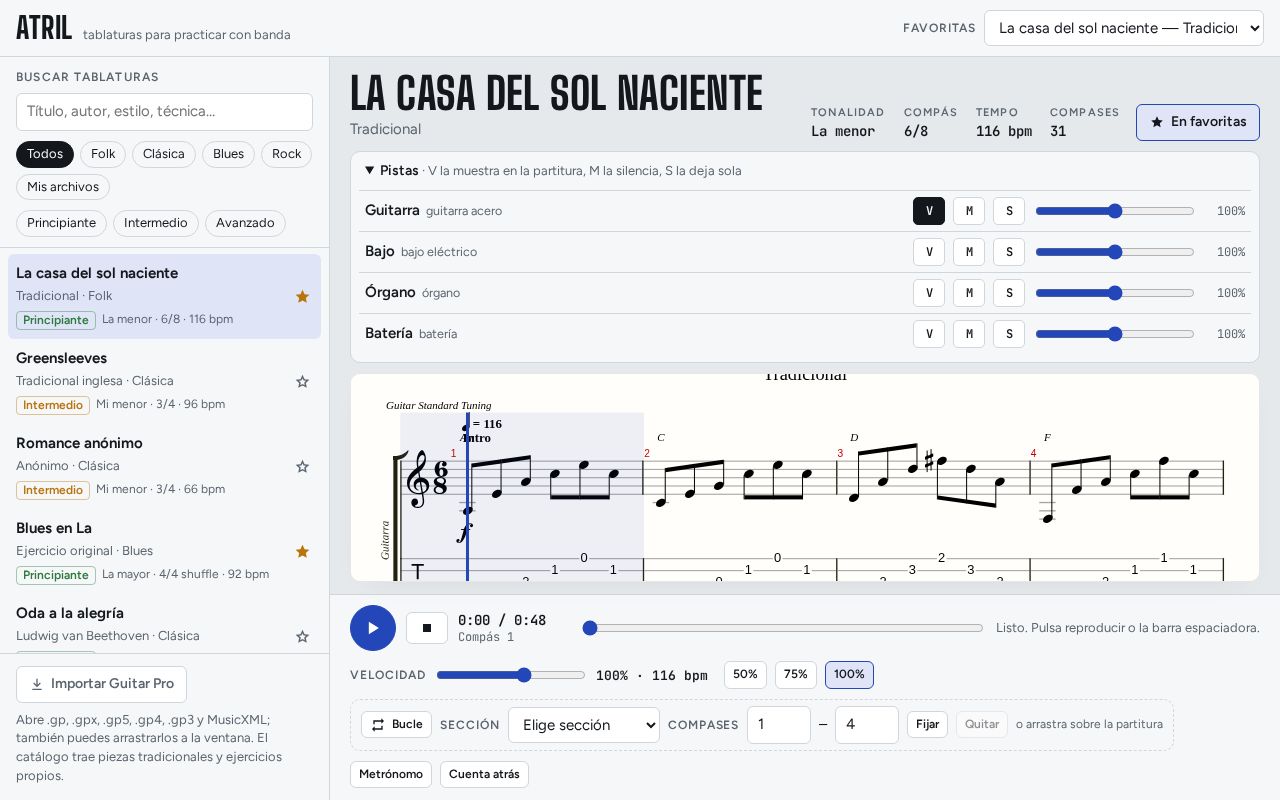Adjust the Velocidad speed slider
This screenshot has height=800, width=1280.
pyautogui.click(x=511, y=675)
